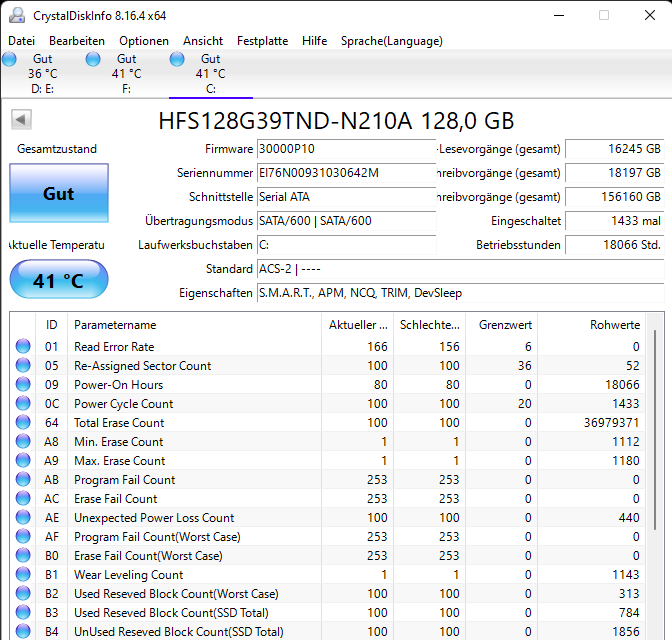This screenshot has width=672, height=640.
Task: Open the Datei menu
Action: click(21, 41)
